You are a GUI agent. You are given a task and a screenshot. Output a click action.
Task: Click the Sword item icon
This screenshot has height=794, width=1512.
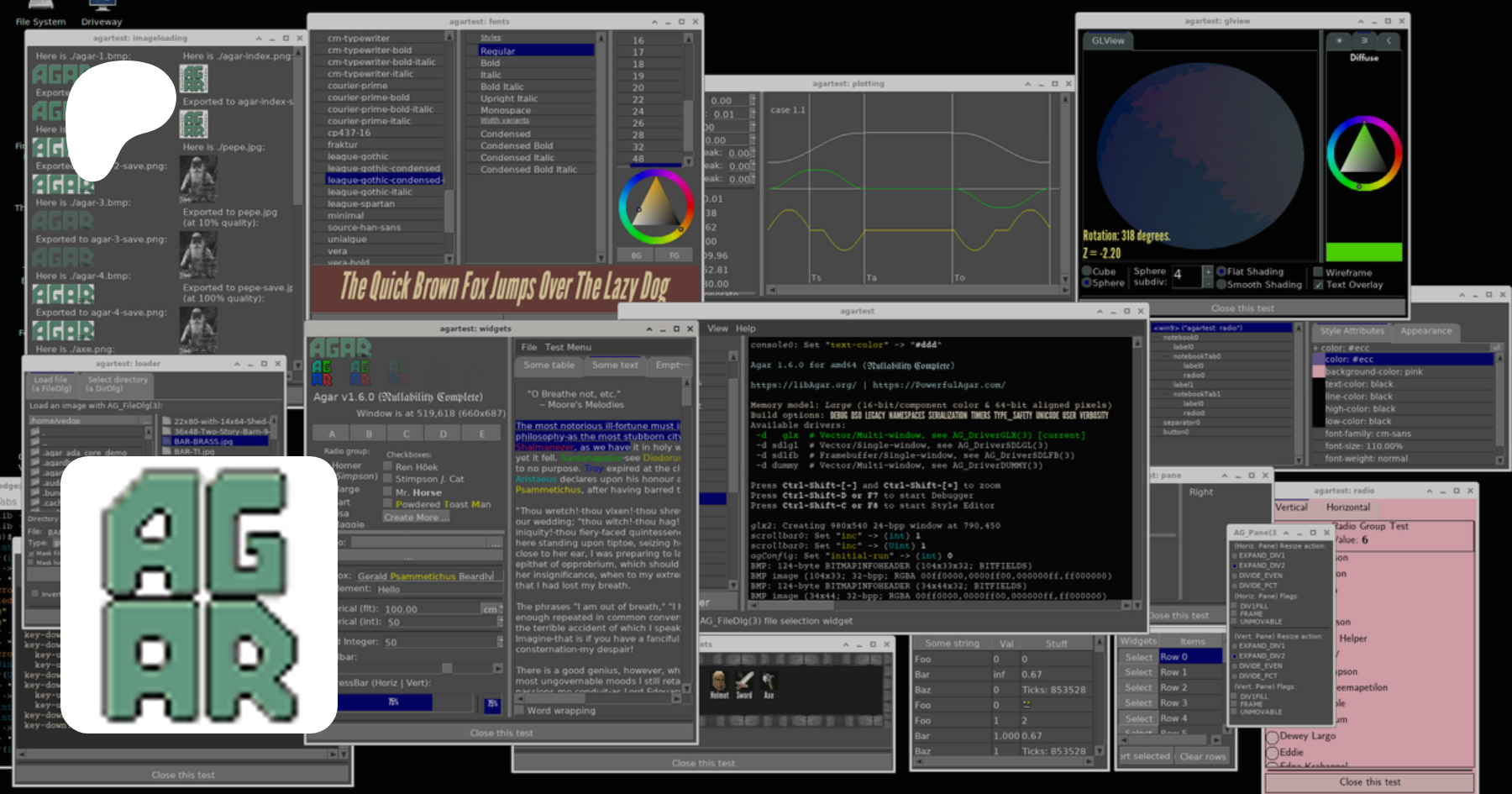(x=744, y=681)
